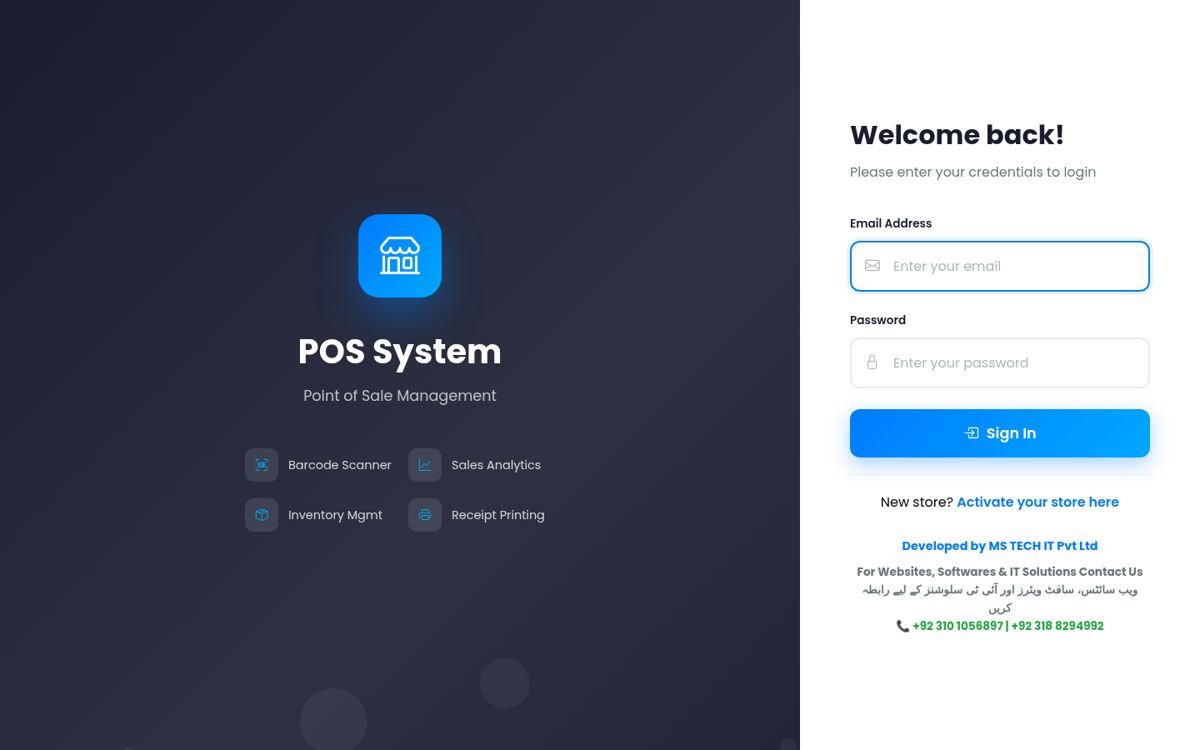Image resolution: width=1200 pixels, height=750 pixels.
Task: Click the Sales Analytics chart icon
Action: (425, 465)
